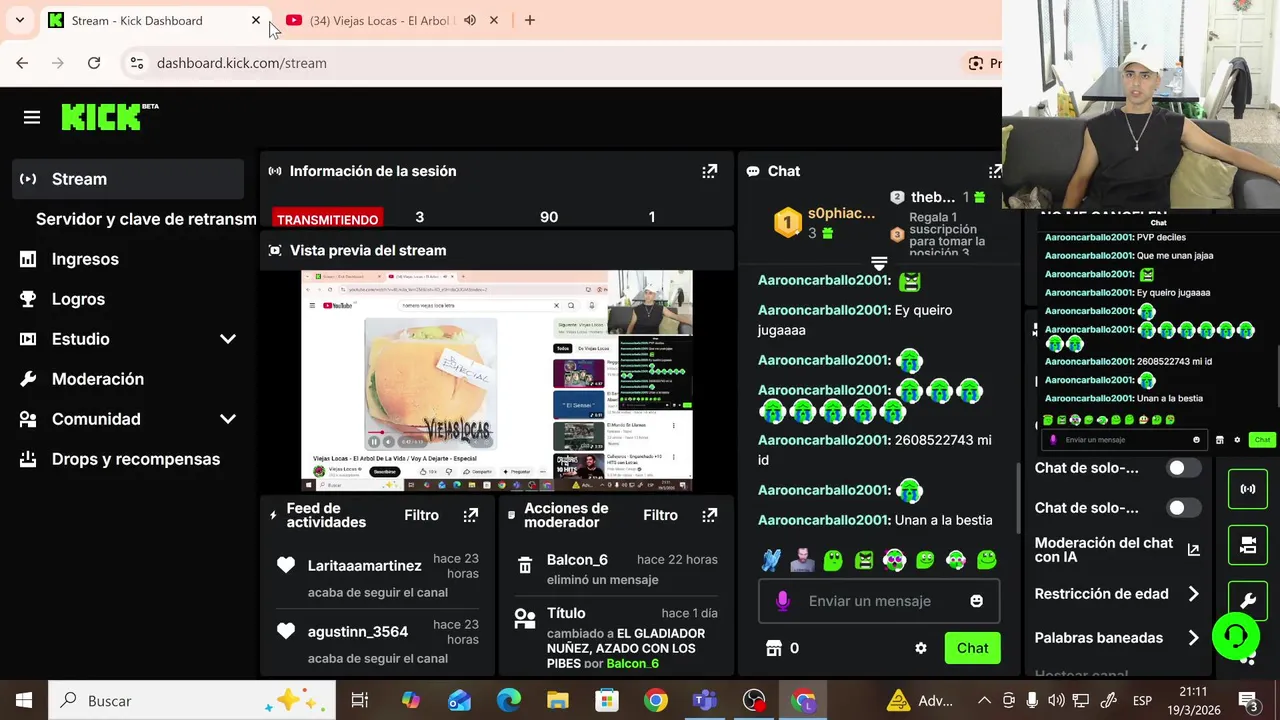Select message '2608522743 mi id'

click(x=875, y=450)
